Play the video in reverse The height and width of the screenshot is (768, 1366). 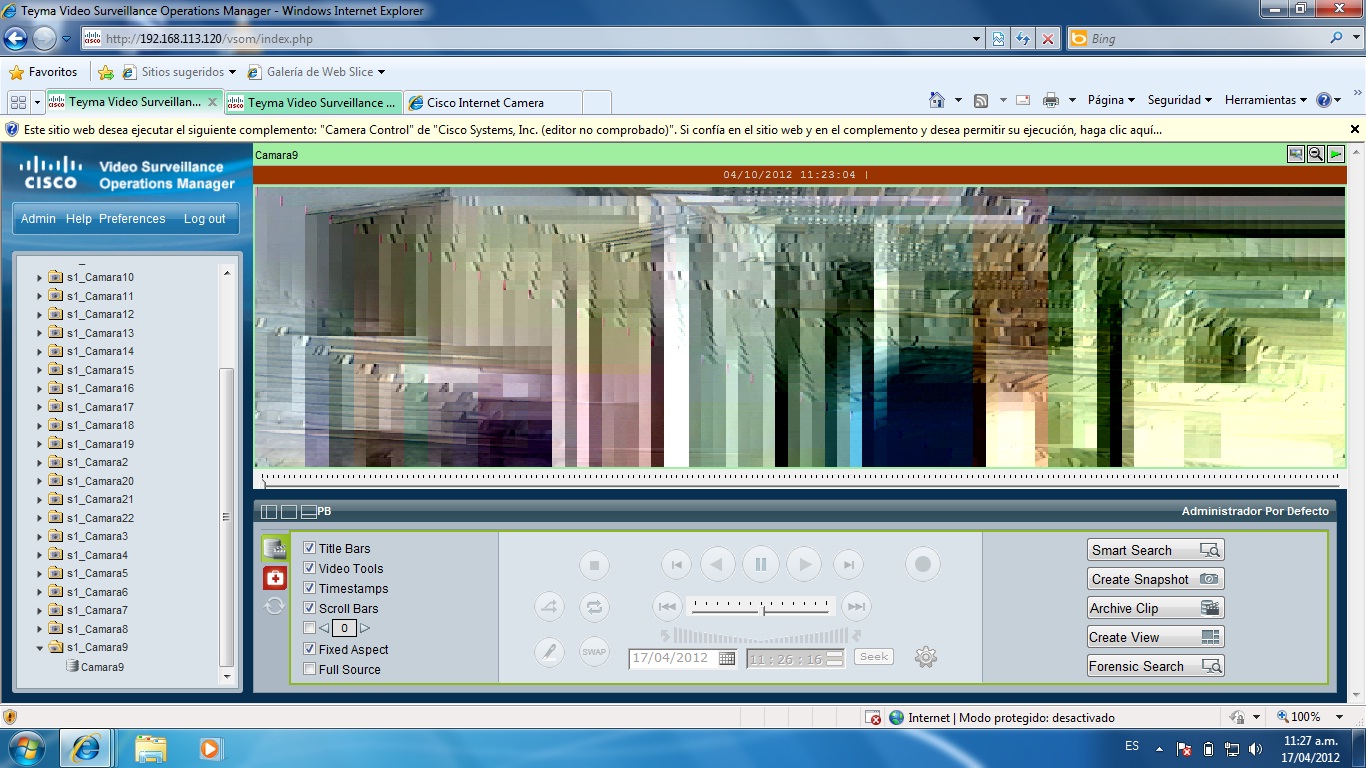pos(718,565)
